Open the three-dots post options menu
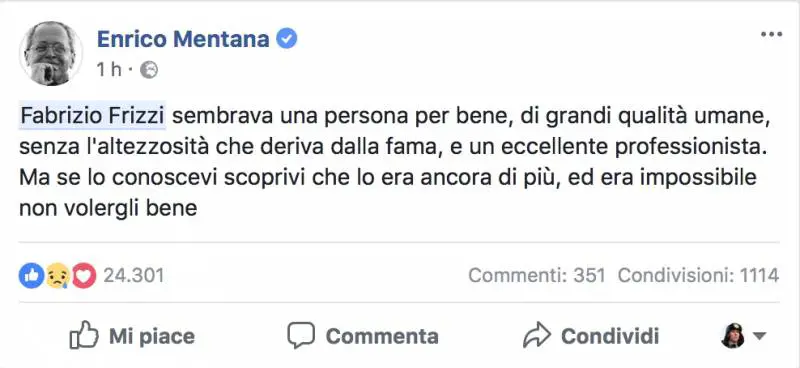 pyautogui.click(x=771, y=35)
